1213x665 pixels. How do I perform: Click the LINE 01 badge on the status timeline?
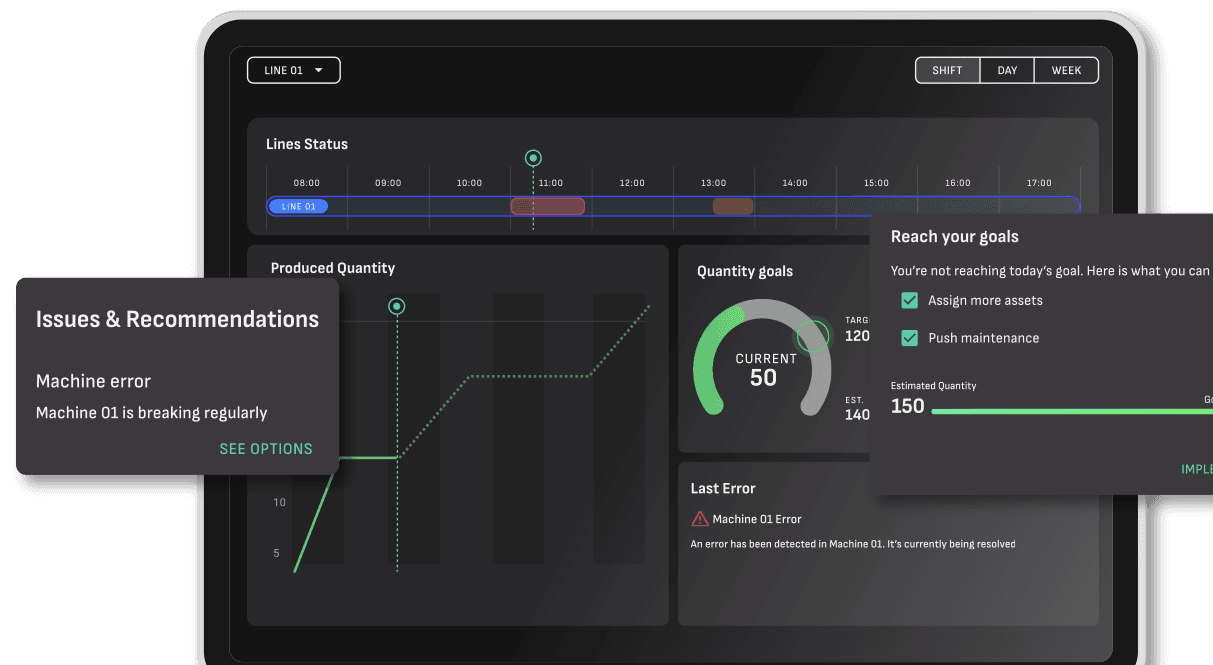[x=298, y=206]
